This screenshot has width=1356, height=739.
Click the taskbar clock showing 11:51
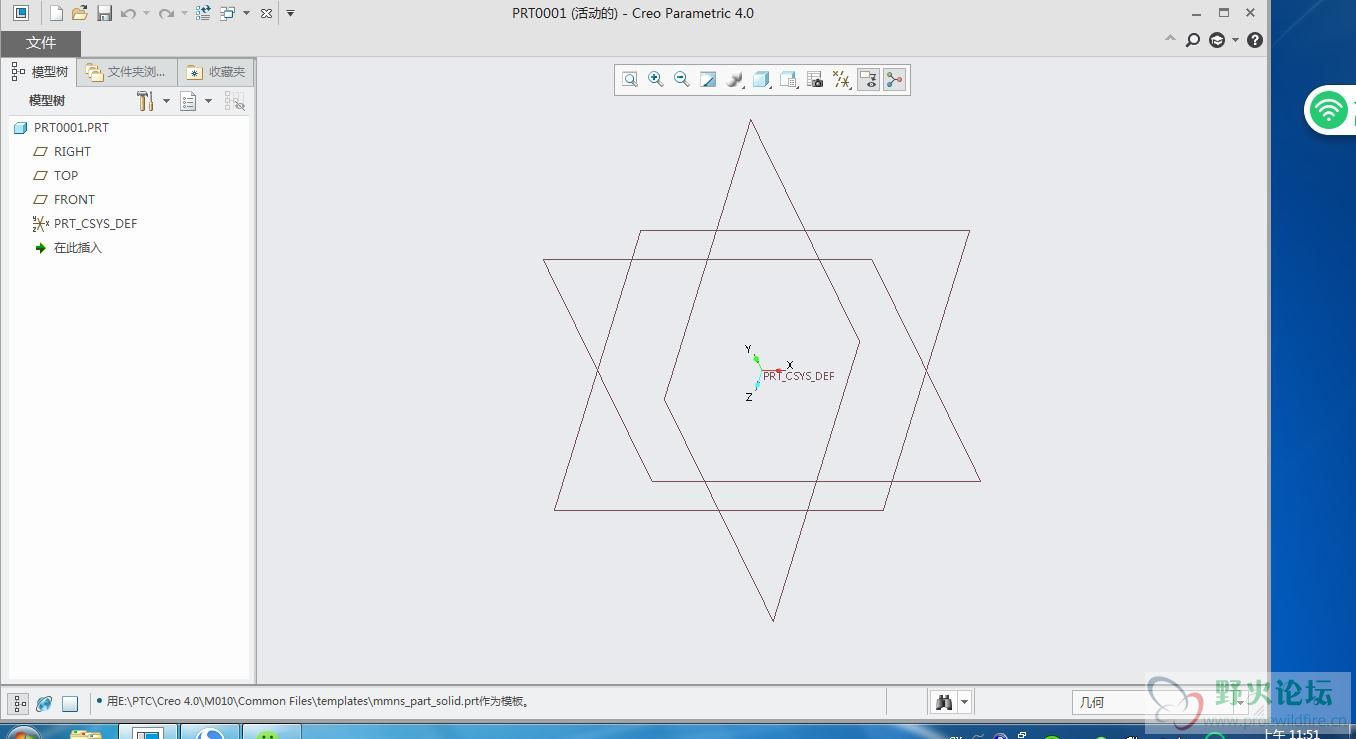[1291, 733]
